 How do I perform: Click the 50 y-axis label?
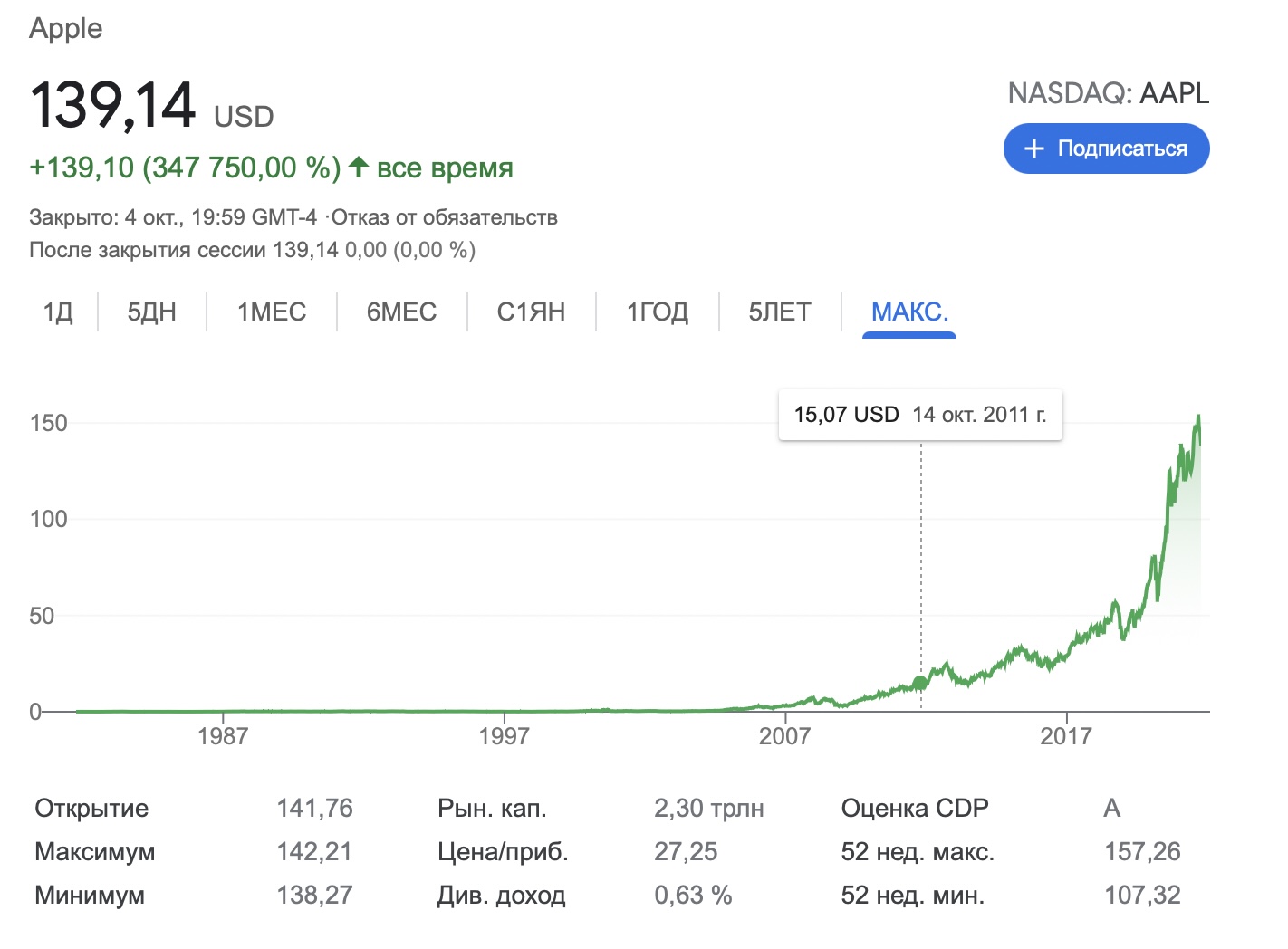[x=42, y=616]
